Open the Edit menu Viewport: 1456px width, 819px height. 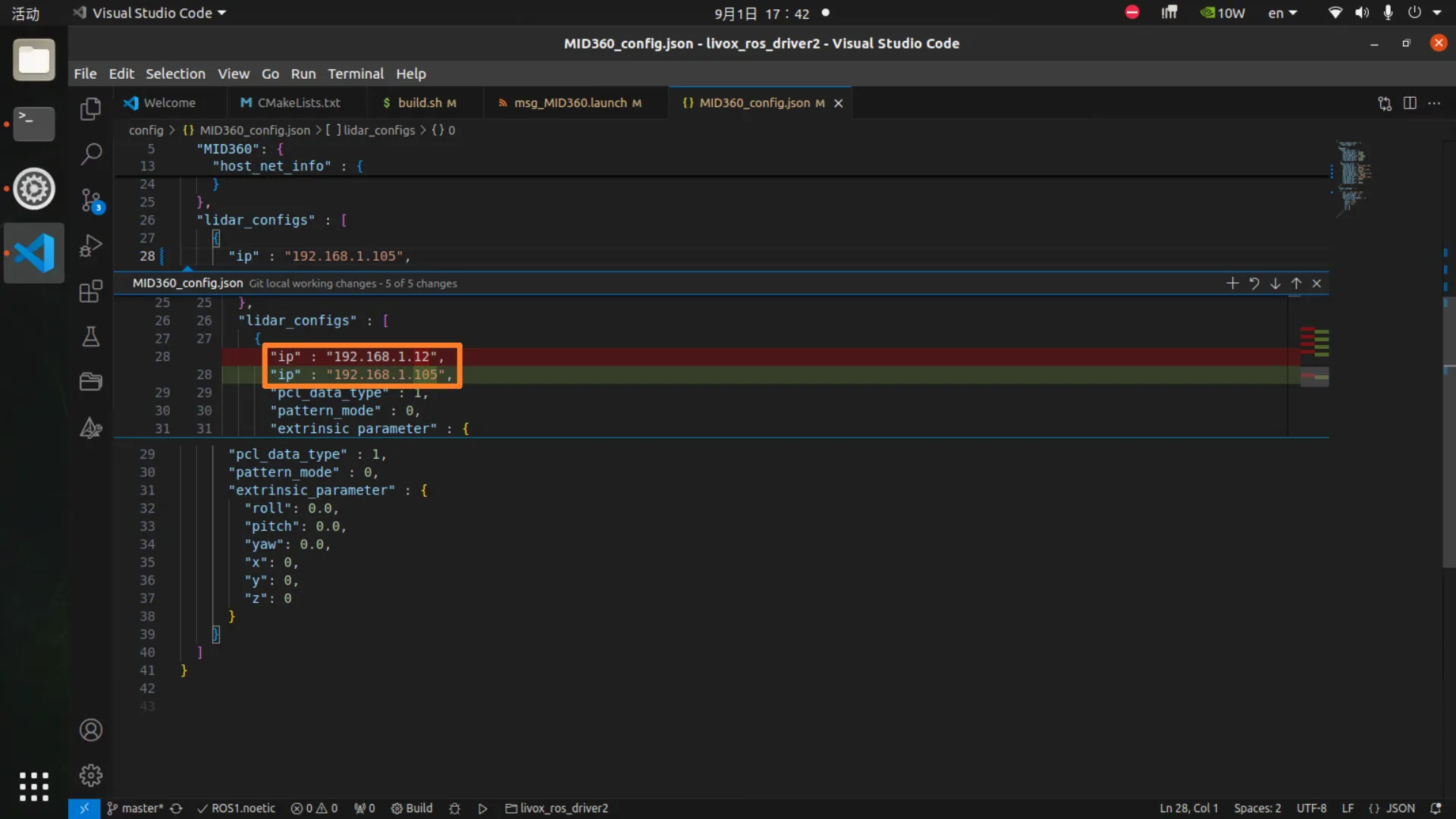121,74
